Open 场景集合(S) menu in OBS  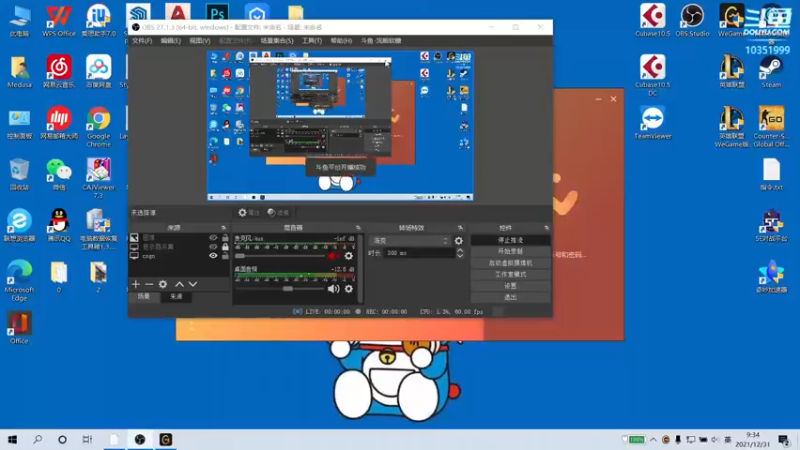tap(277, 41)
